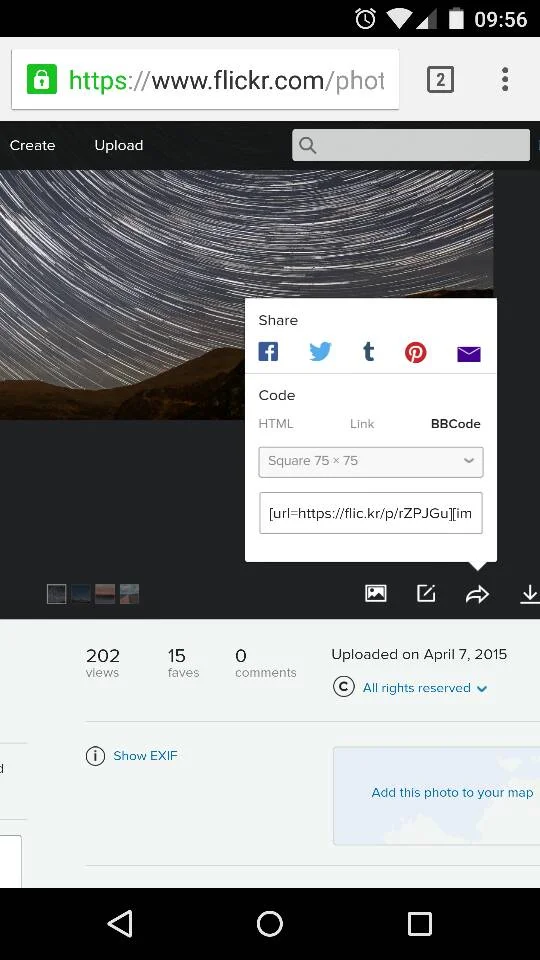
Task: Open the first photostream thumbnail
Action: pyautogui.click(x=57, y=594)
